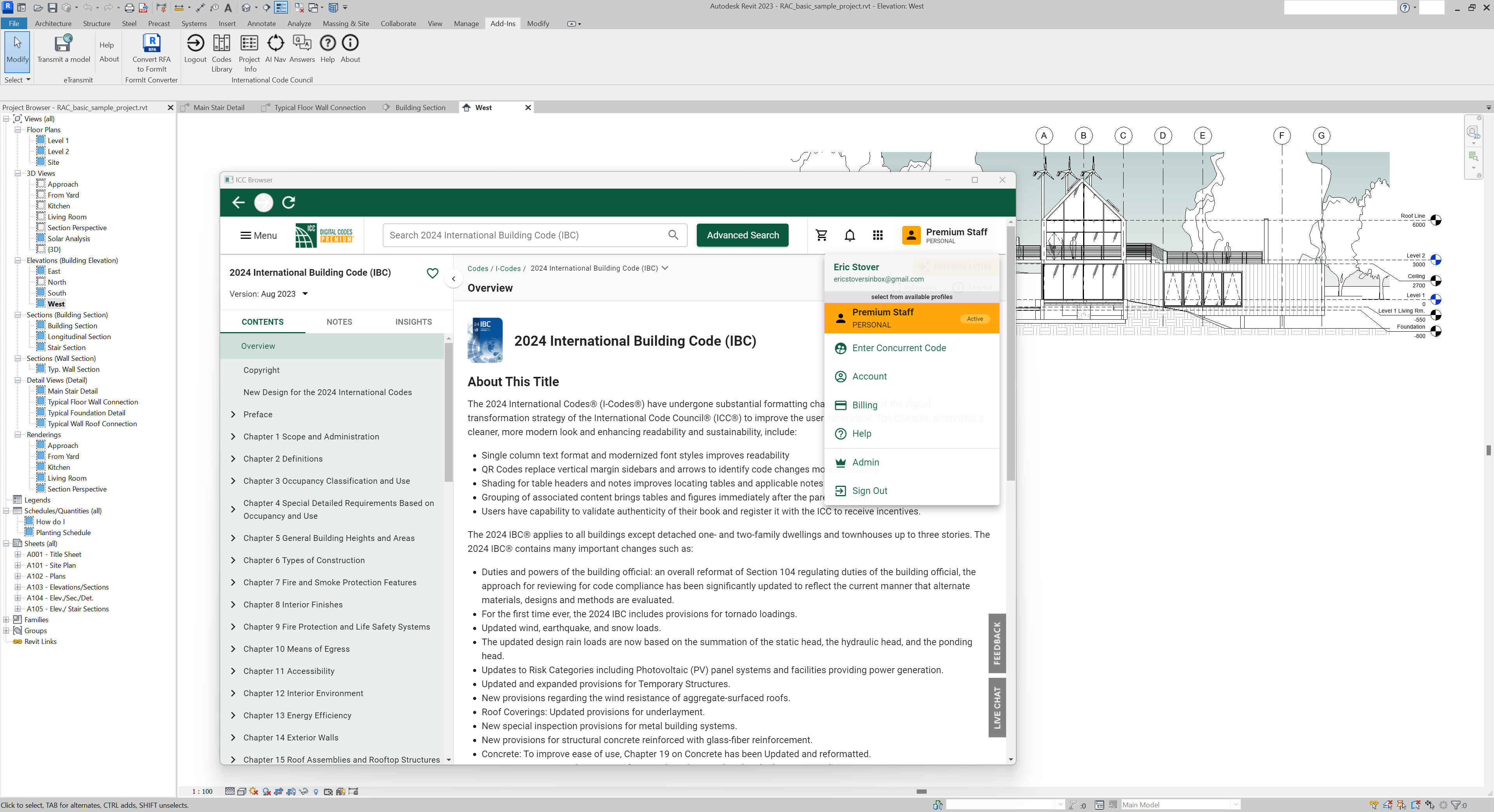The width and height of the screenshot is (1494, 812).
Task: Open the apps grid icon
Action: click(x=877, y=235)
